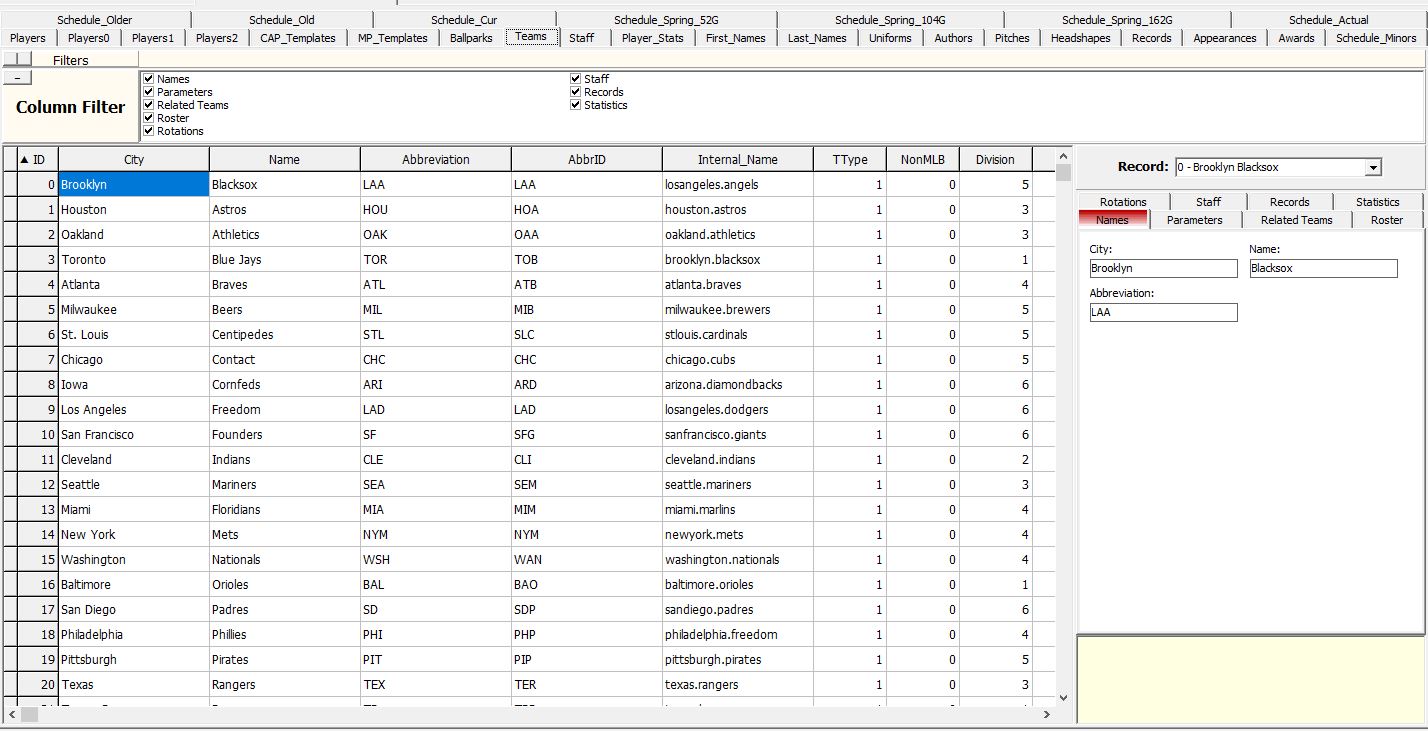Screen dimensions: 1428x731
Task: Edit the Abbreviation field containing LAA
Action: [1163, 312]
